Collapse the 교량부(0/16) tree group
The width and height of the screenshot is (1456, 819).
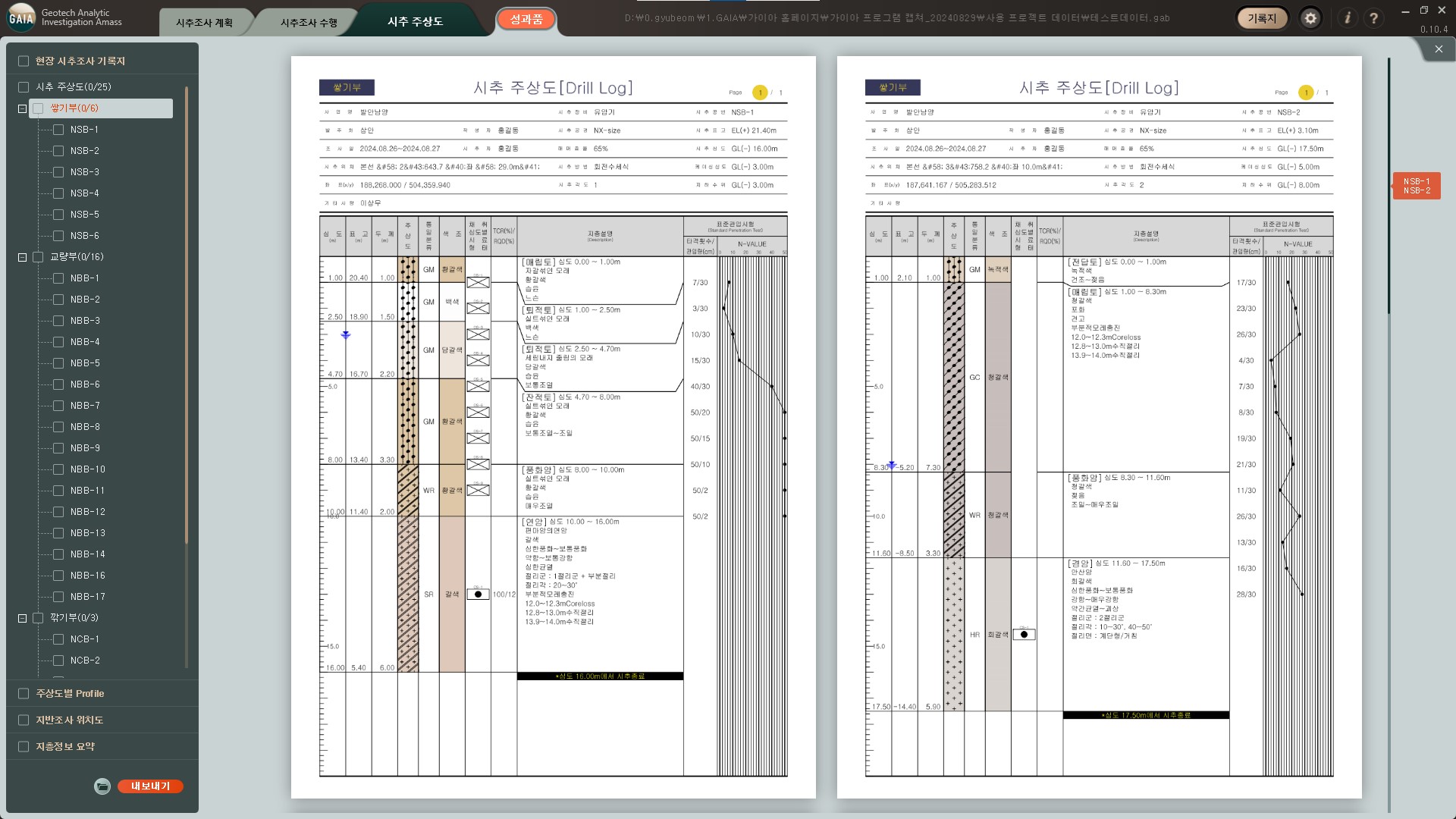point(23,257)
